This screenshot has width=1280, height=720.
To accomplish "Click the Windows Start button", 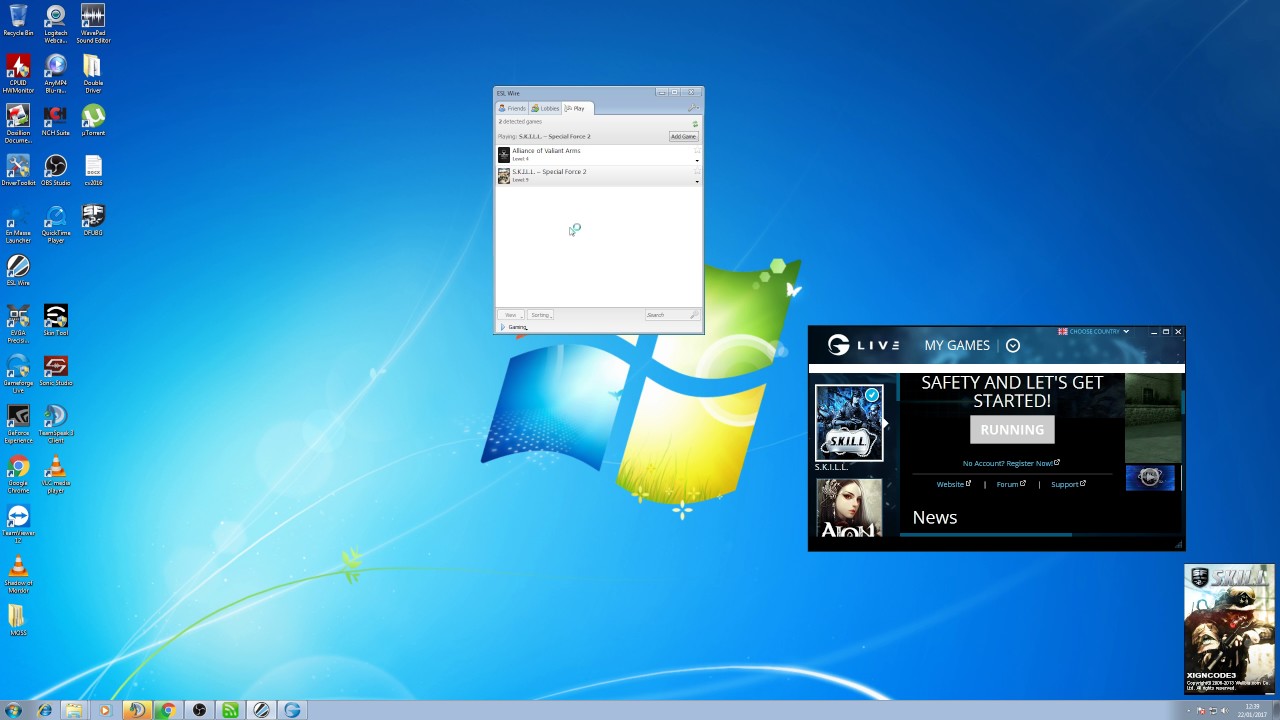I will pyautogui.click(x=13, y=710).
